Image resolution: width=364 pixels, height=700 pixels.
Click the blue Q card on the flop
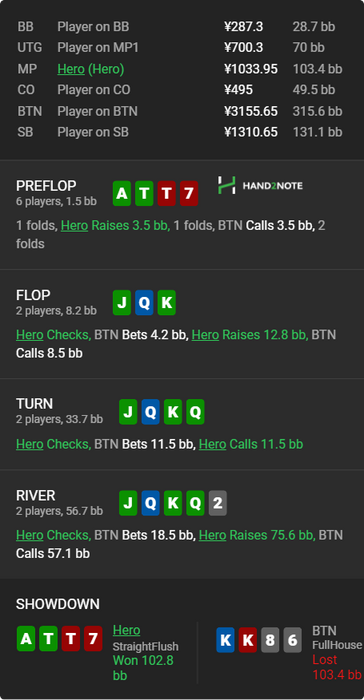pyautogui.click(x=144, y=303)
